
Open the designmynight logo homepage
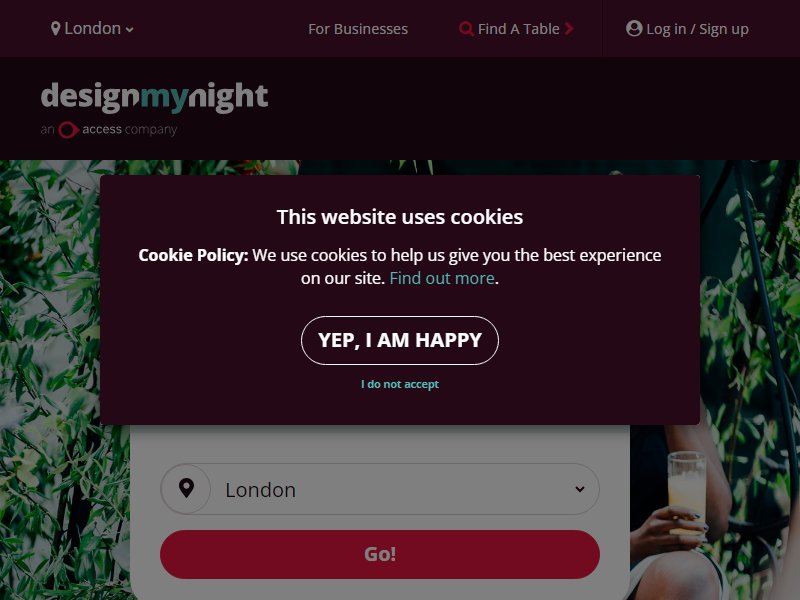point(154,97)
